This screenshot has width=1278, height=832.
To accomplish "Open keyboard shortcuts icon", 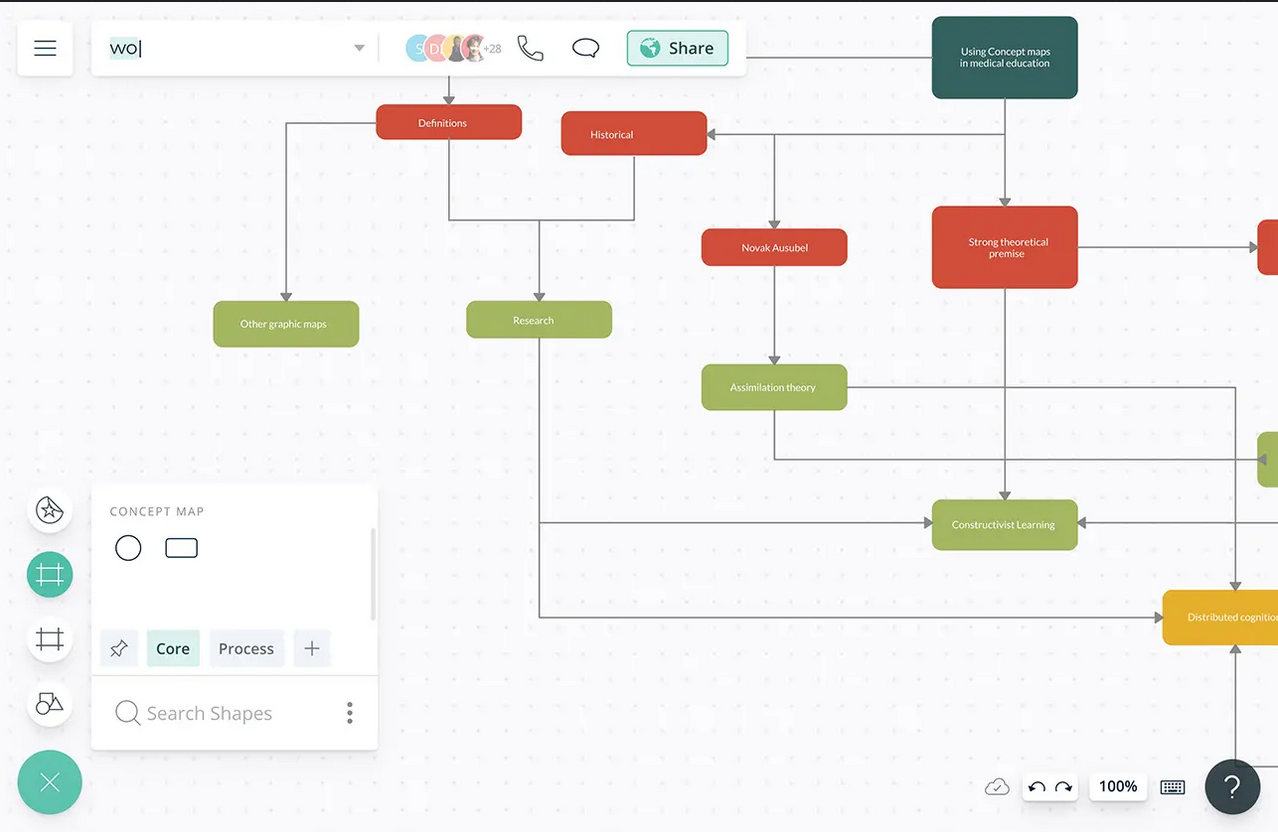I will (1172, 787).
